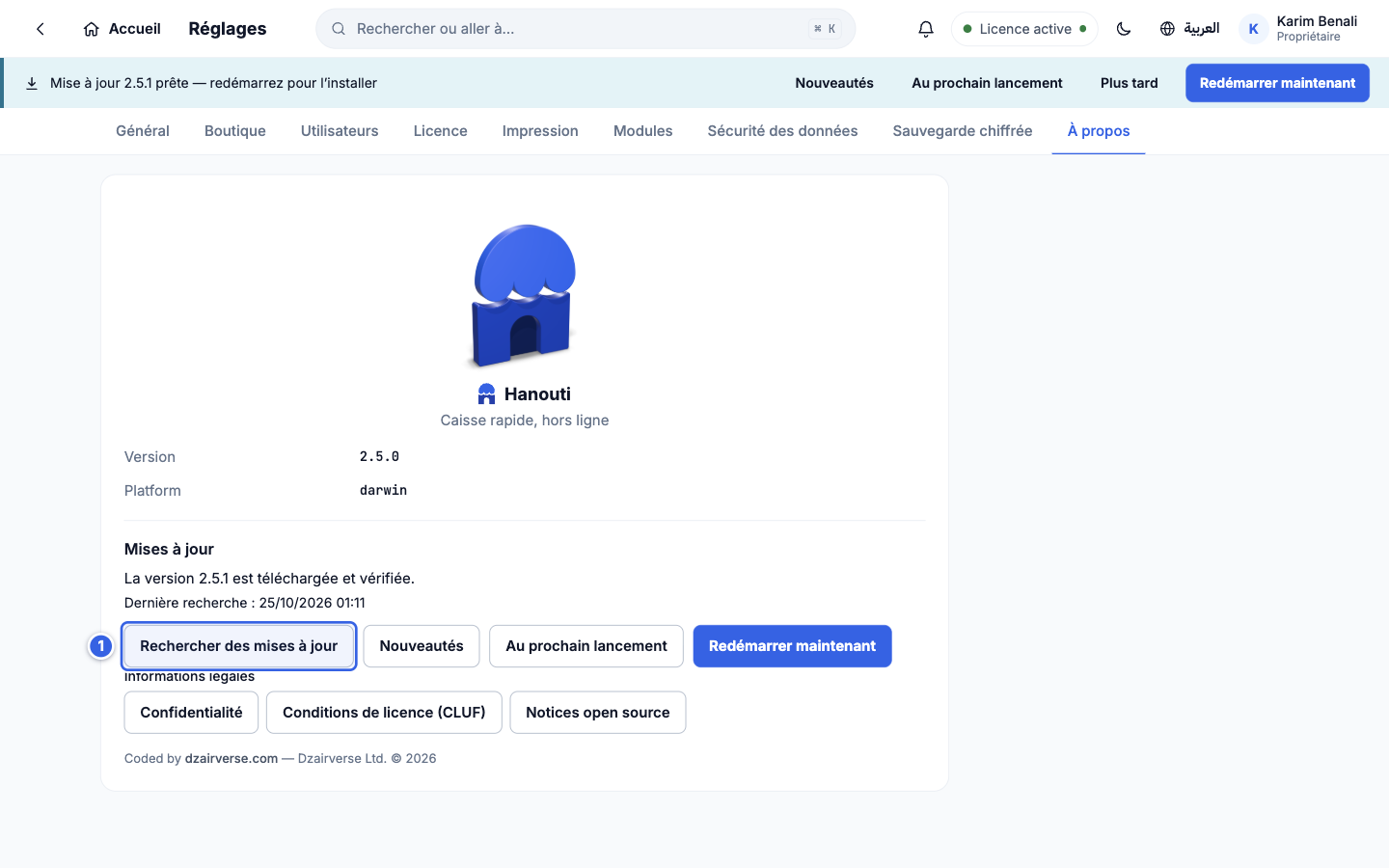Open the Utilisateurs tab

(340, 131)
